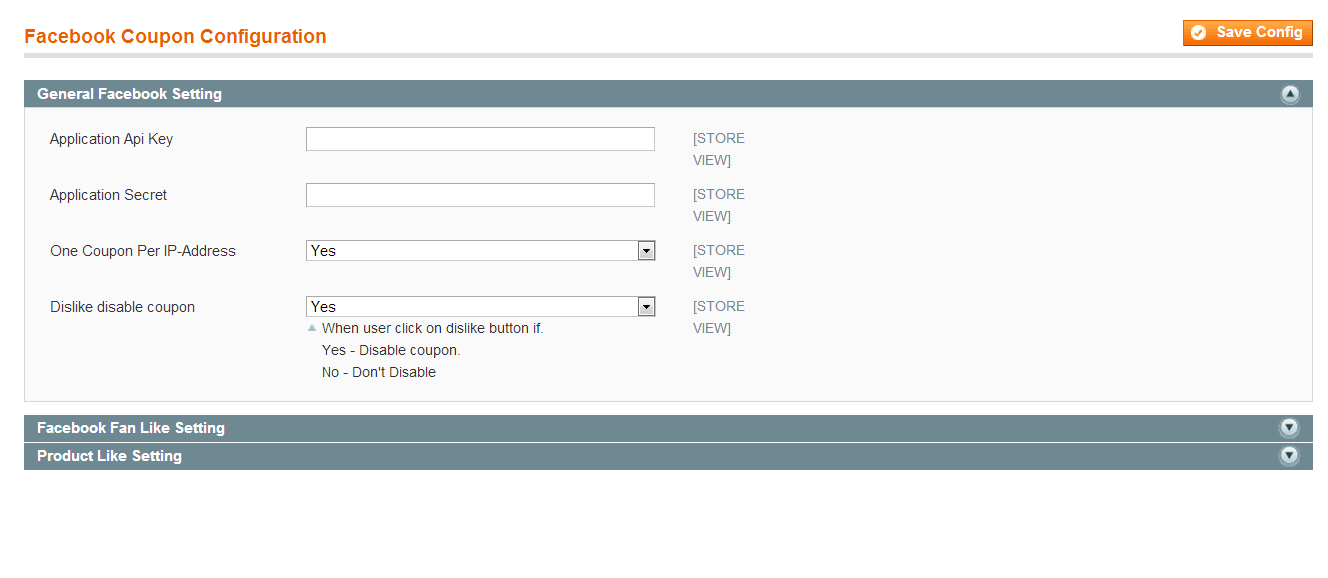Screen dimensions: 1328x578
Task: Open the Facebook Fan Like Setting section
Action: tap(668, 428)
